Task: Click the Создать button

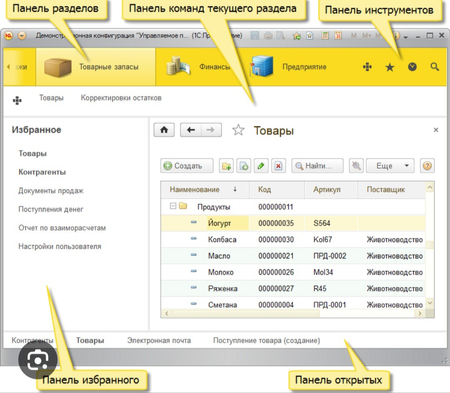Action: click(x=187, y=166)
